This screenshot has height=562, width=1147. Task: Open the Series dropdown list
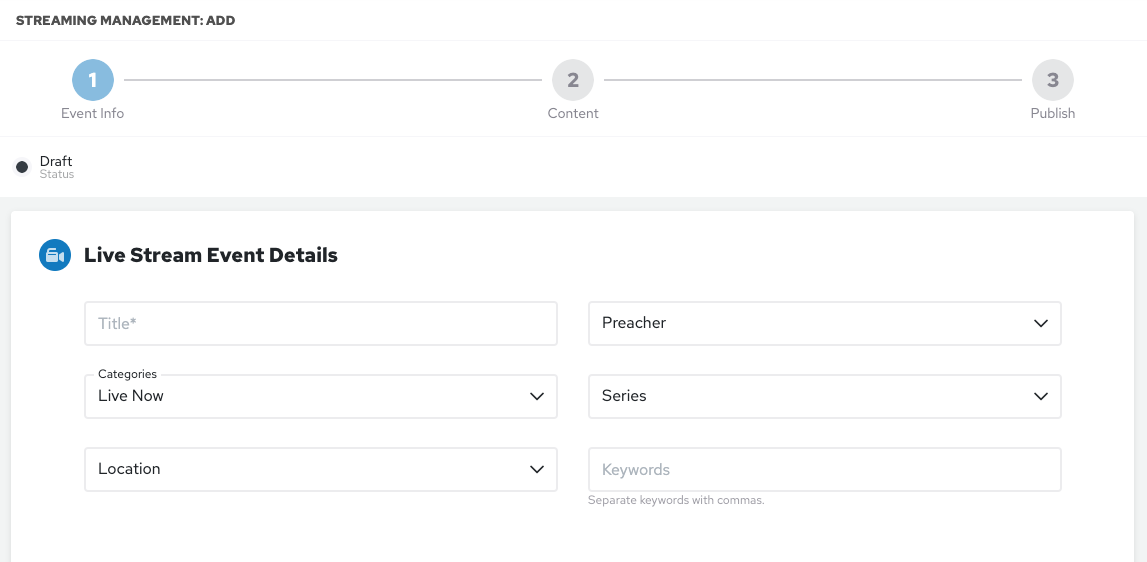pyautogui.click(x=810, y=397)
